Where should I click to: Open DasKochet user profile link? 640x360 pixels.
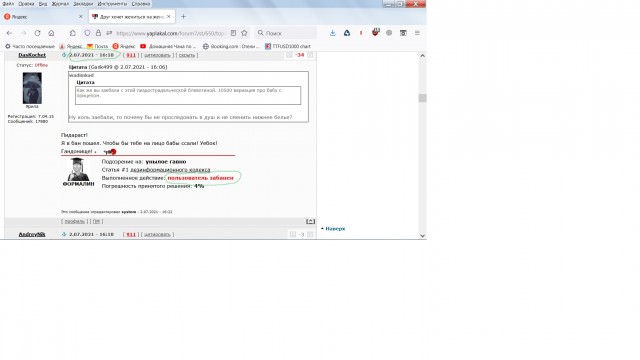click(x=32, y=55)
